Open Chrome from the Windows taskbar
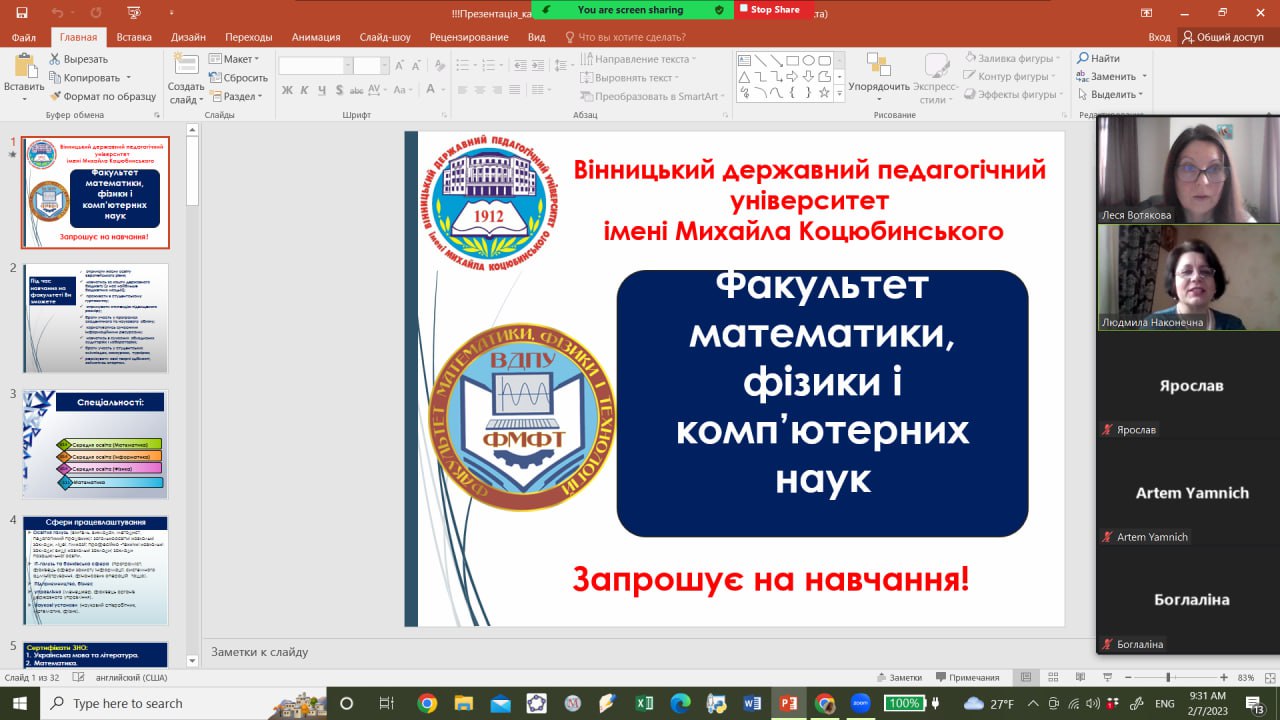Viewport: 1280px width, 720px height. [x=427, y=703]
